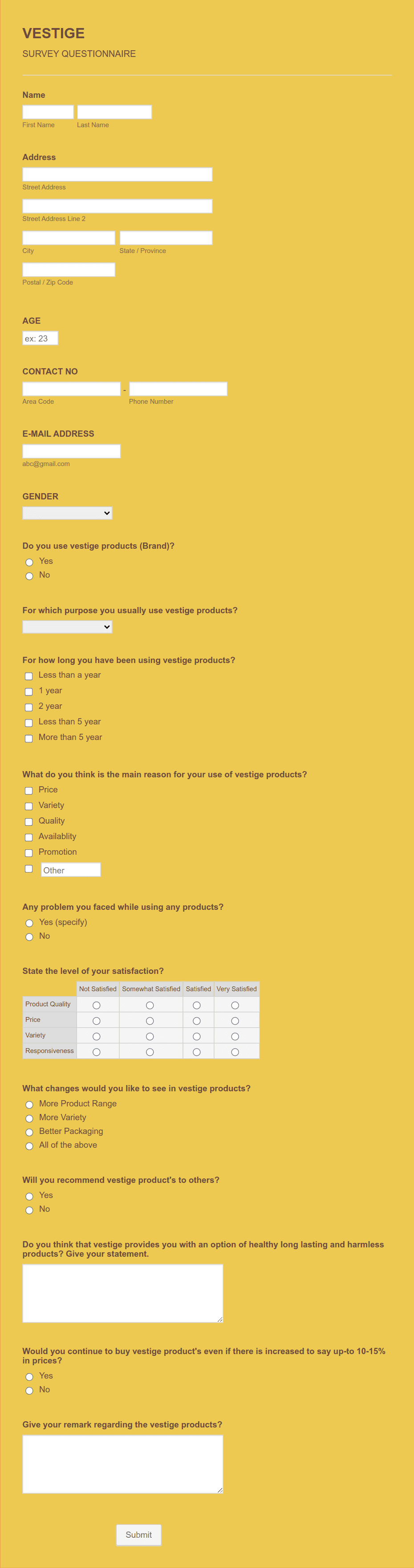
Task: Mark Responsiveness as Somewhat Satisfied
Action: pyautogui.click(x=150, y=1052)
